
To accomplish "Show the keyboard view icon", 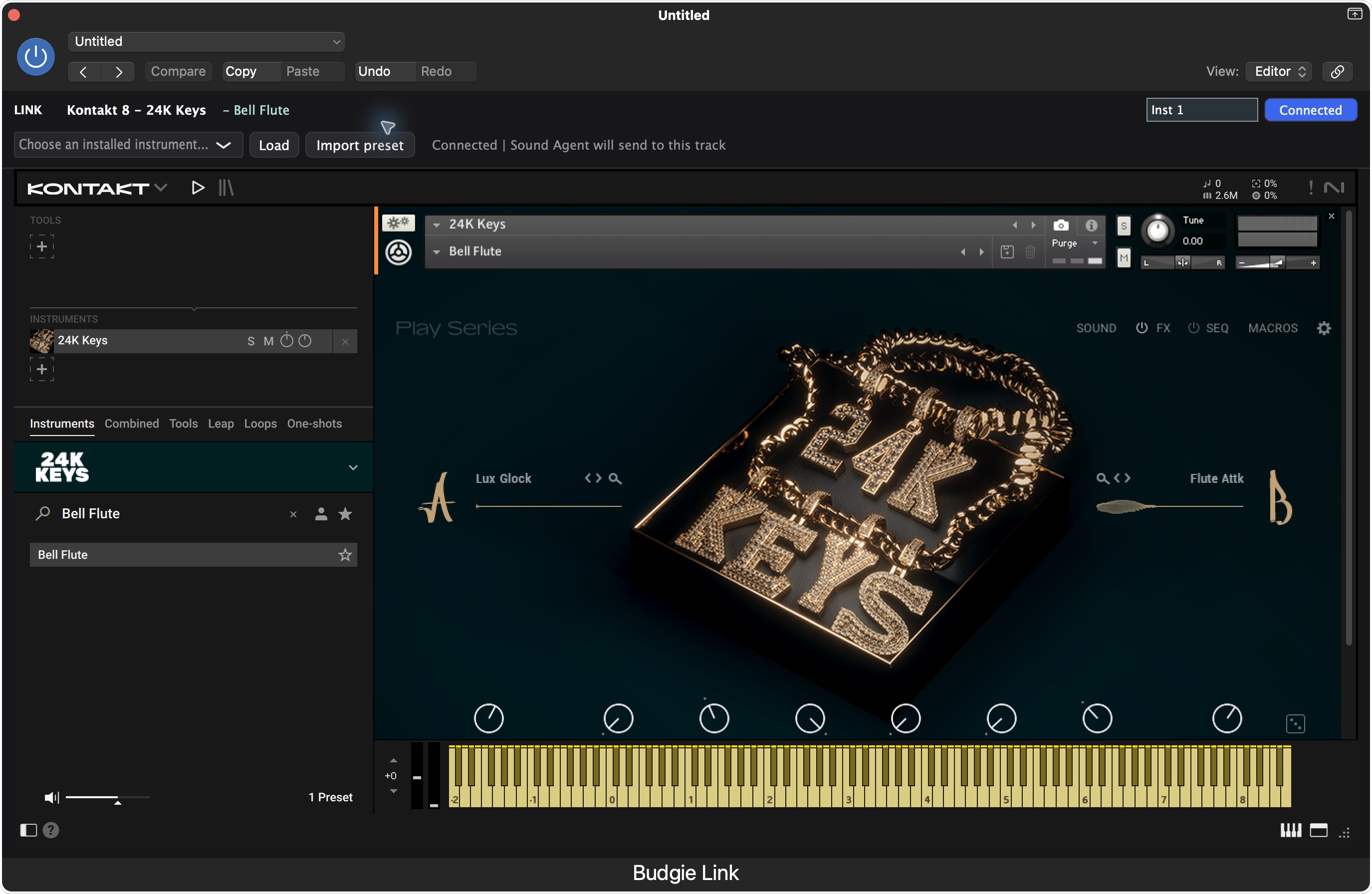I will pos(1291,830).
